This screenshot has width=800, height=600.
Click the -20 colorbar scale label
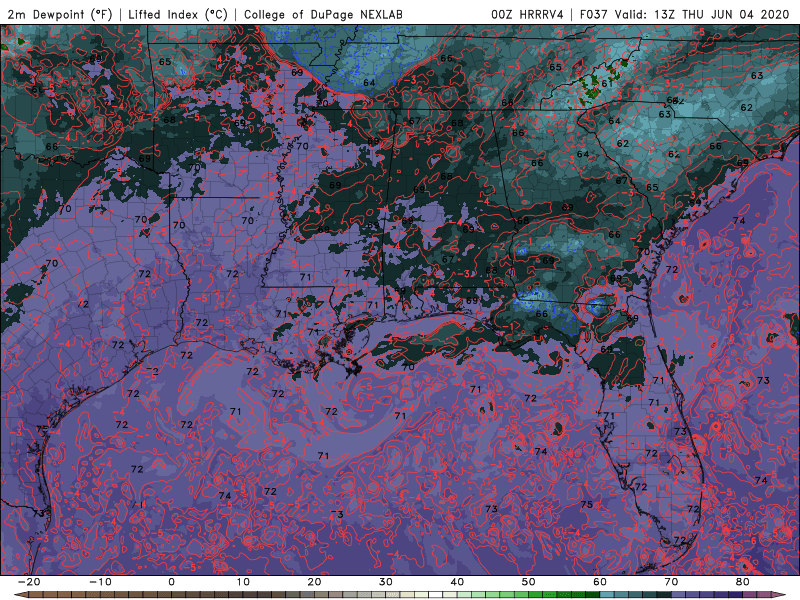29,582
